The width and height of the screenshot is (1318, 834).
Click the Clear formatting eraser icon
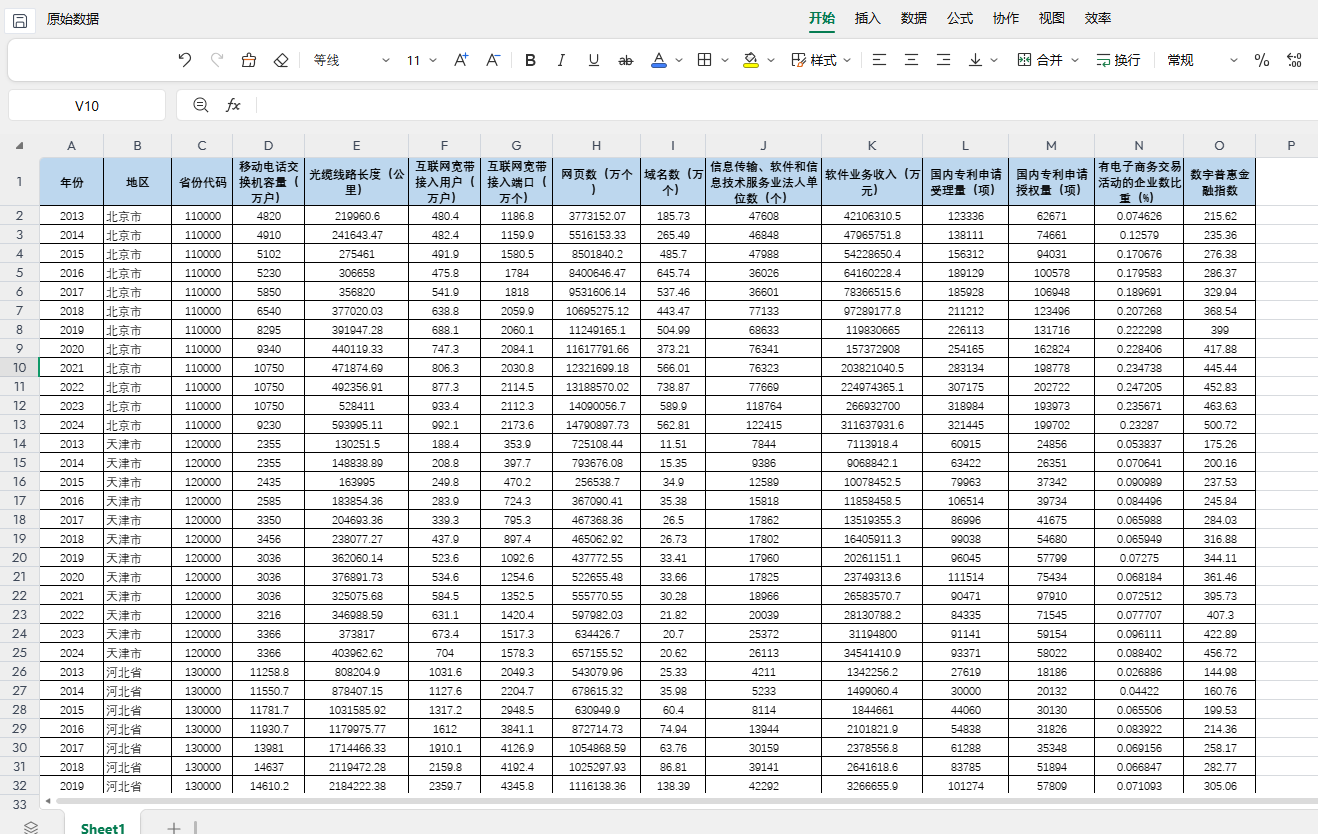pyautogui.click(x=281, y=60)
